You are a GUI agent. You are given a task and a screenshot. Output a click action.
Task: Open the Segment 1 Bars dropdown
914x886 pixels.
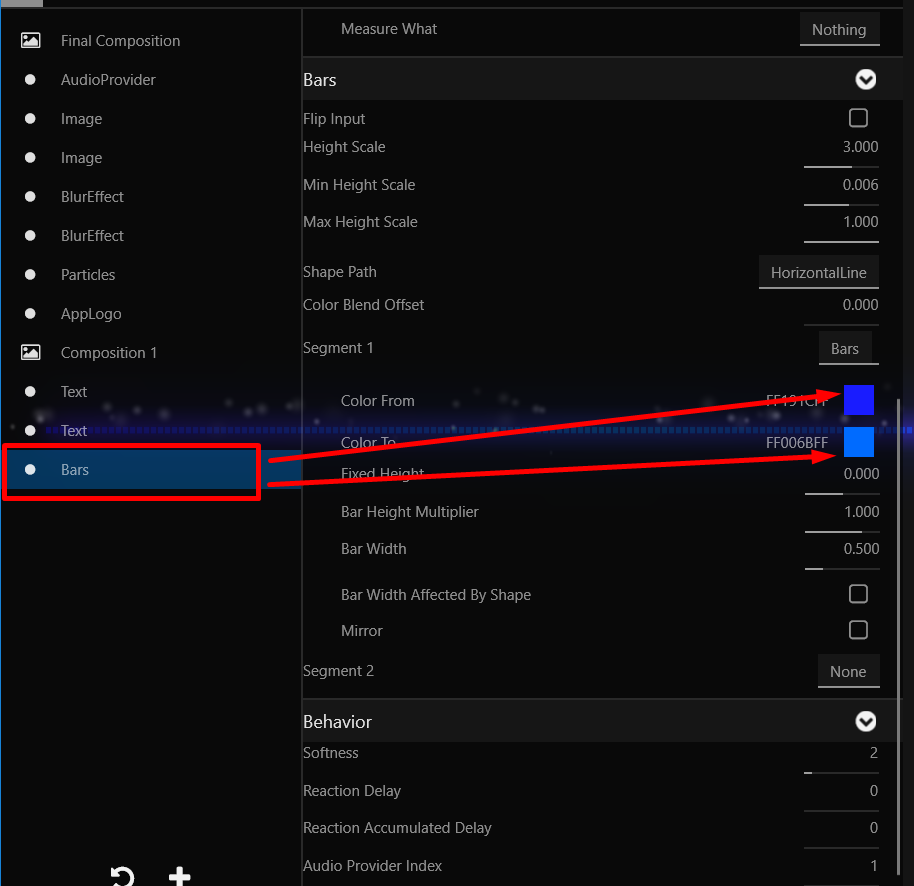[x=845, y=349]
